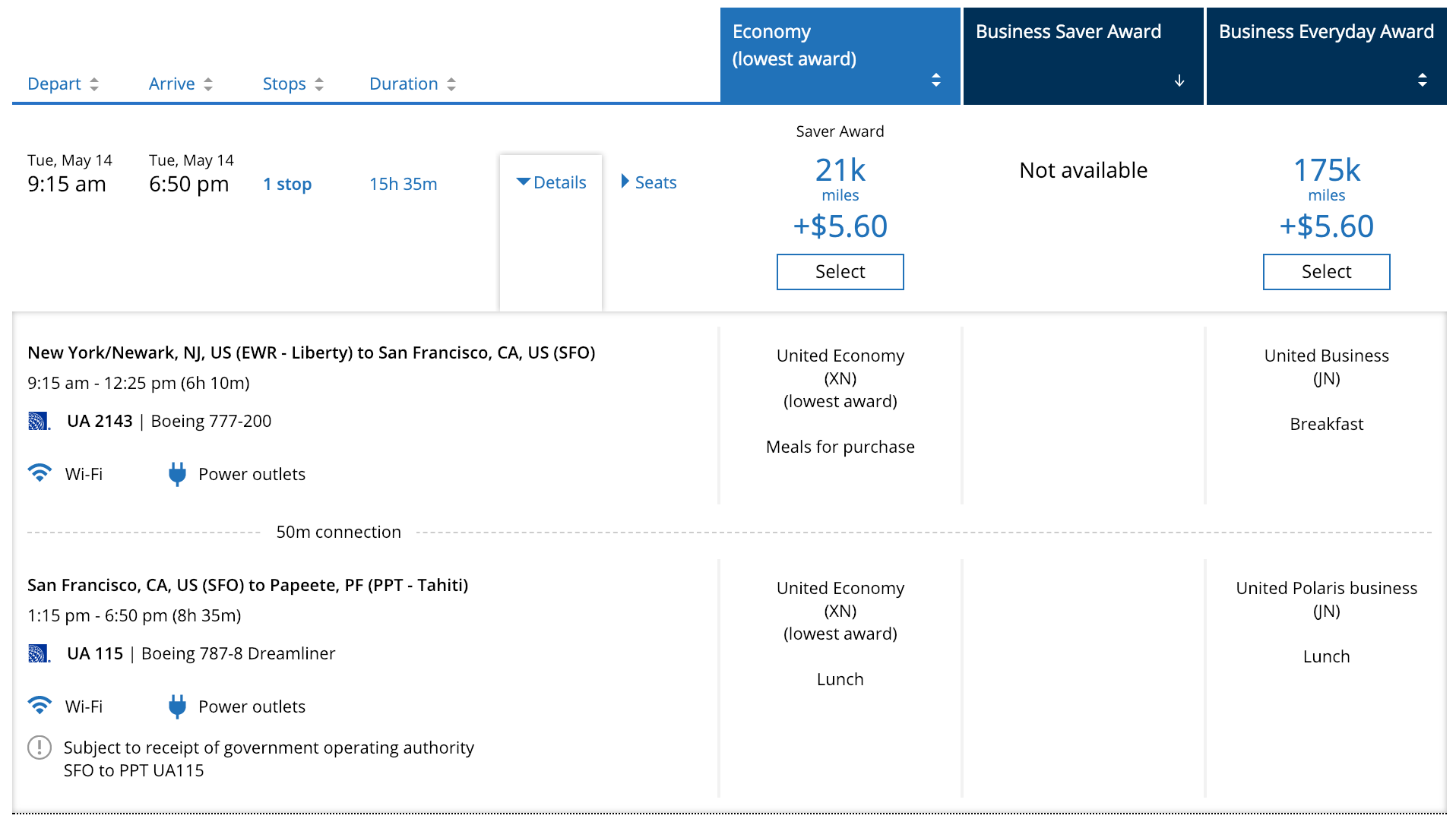The height and width of the screenshot is (825, 1456).
Task: Click the Stops sort arrows icon
Action: (319, 84)
